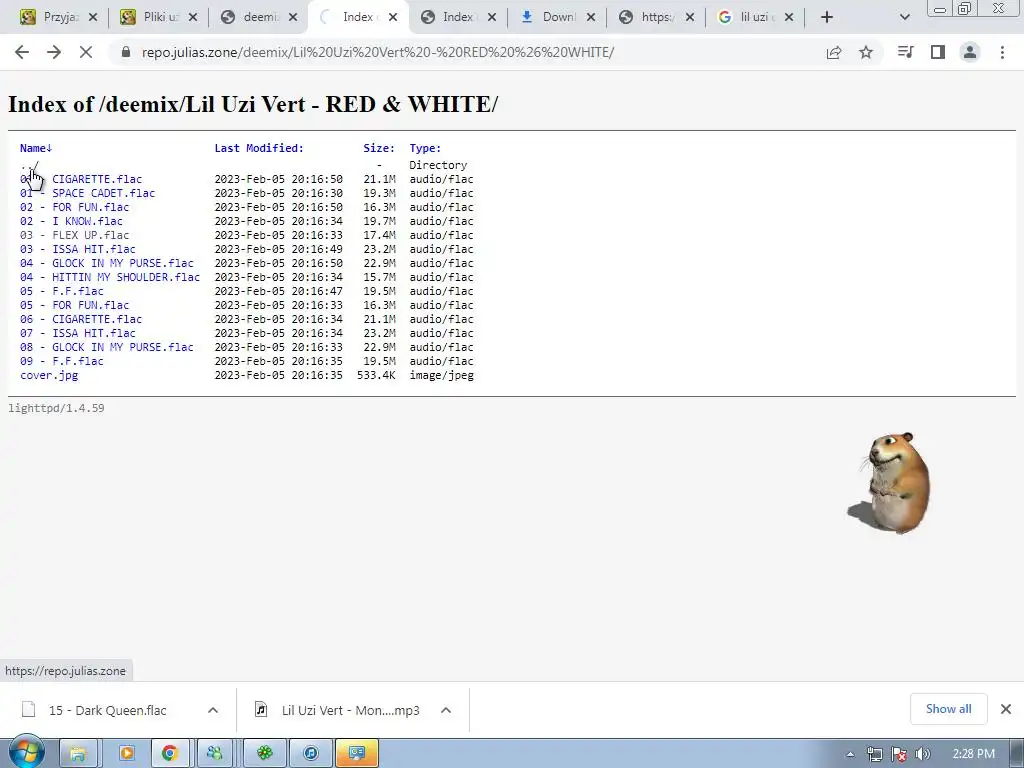Click the address bar URL
This screenshot has width=1024, height=768.
377,52
